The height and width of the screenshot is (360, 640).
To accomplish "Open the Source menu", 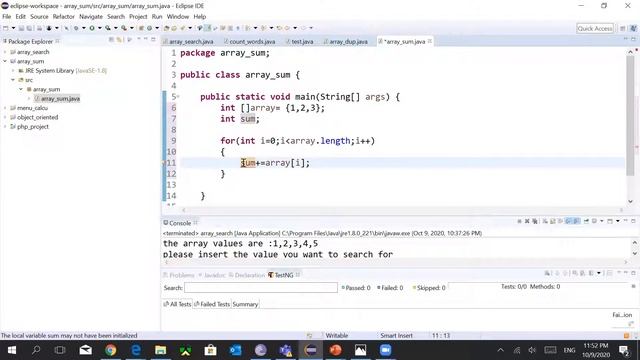I will [39, 17].
